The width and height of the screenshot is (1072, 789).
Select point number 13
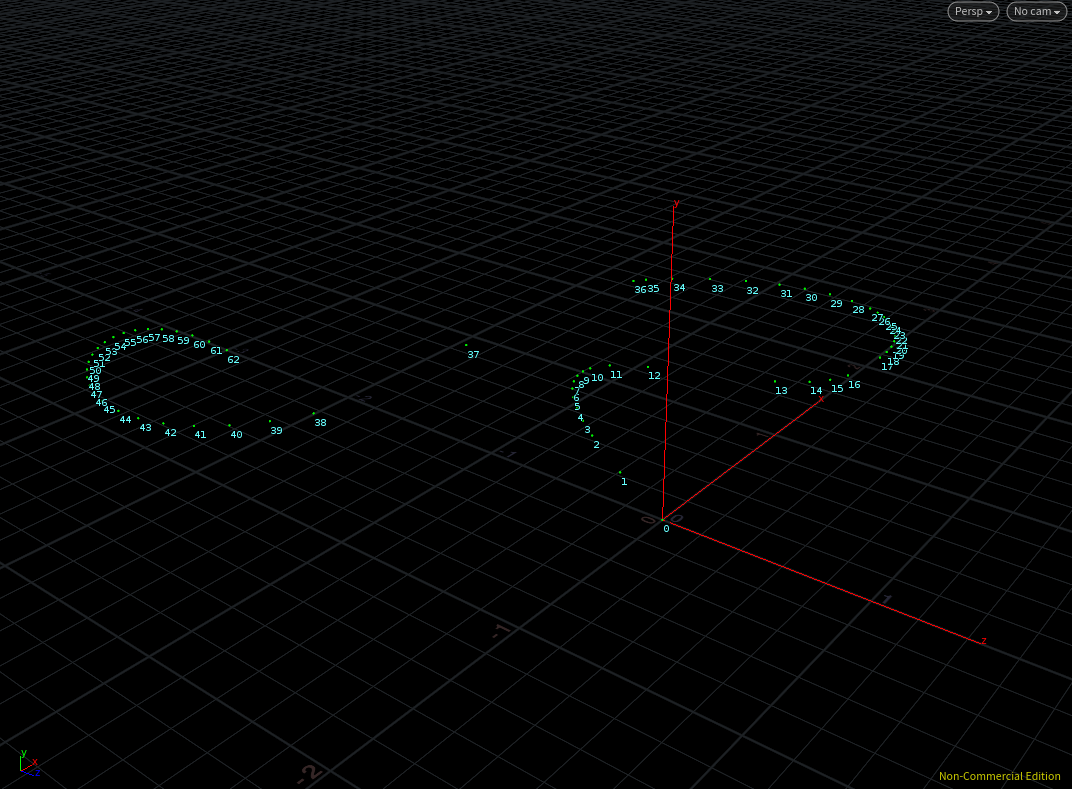pos(781,390)
